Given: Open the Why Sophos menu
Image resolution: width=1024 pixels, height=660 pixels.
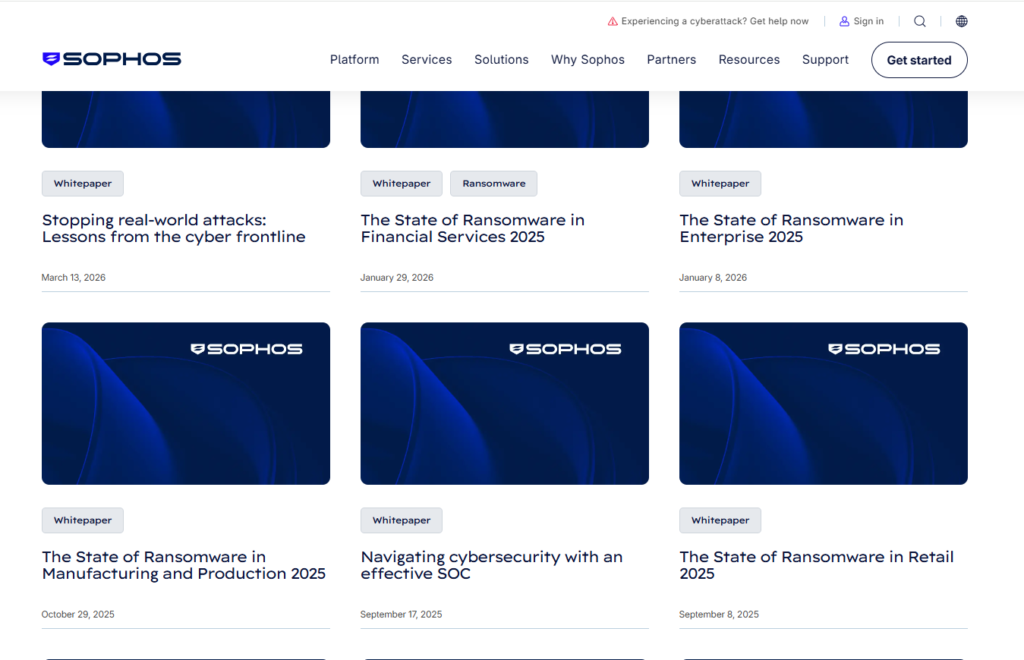Looking at the screenshot, I should pyautogui.click(x=587, y=60).
